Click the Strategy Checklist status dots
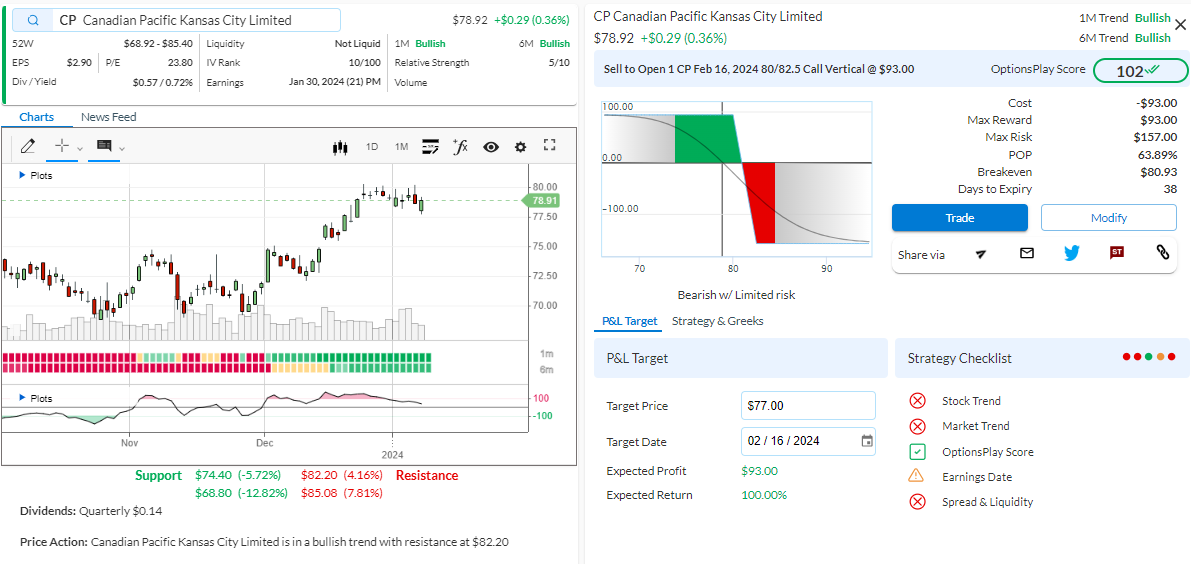Image resolution: width=1191 pixels, height=564 pixels. point(1148,358)
